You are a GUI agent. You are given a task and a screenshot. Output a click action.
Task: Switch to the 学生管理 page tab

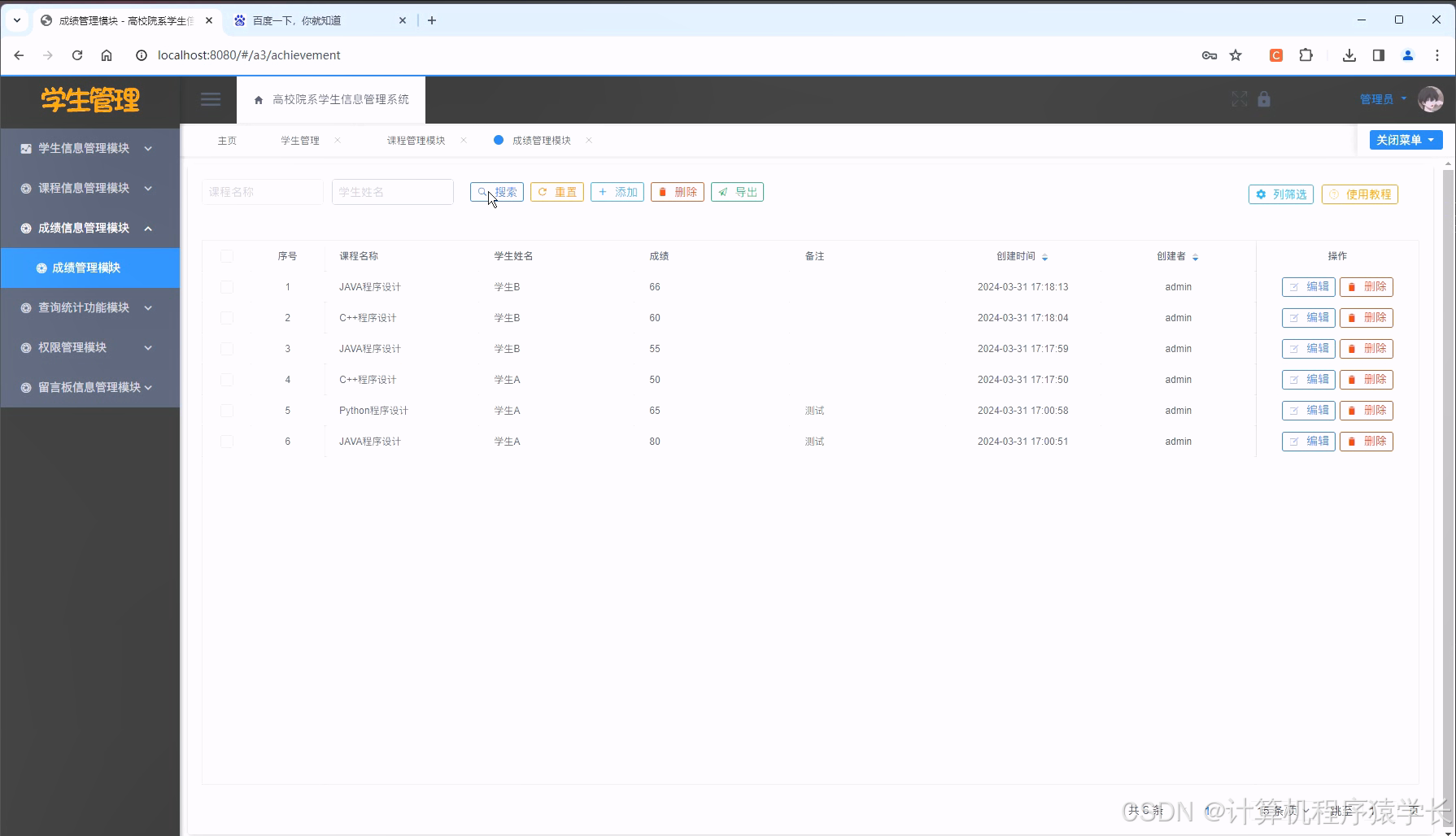tap(300, 141)
